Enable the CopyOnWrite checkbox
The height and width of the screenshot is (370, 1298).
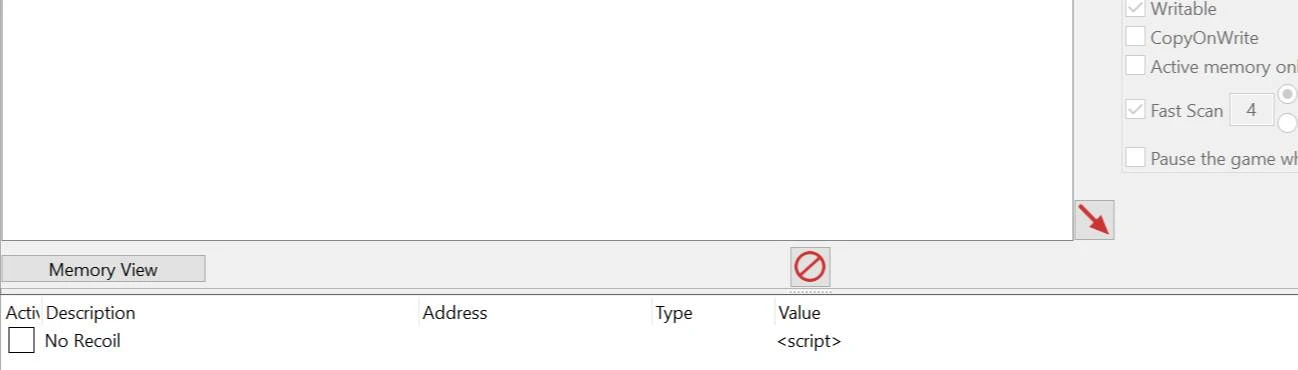1135,37
